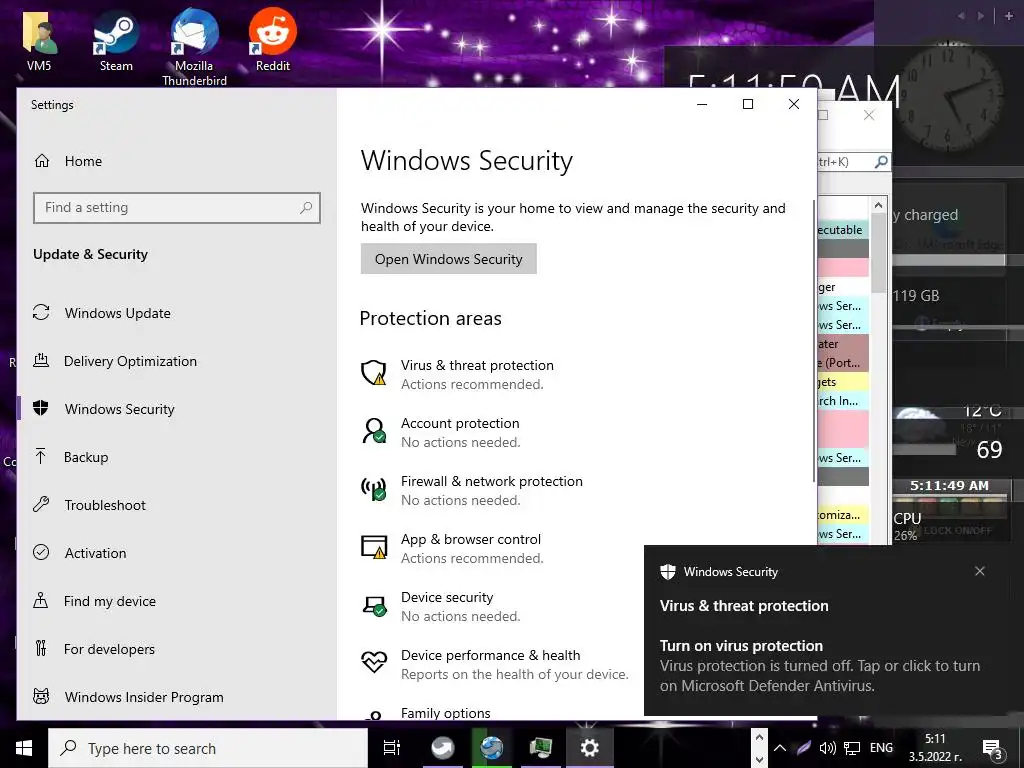This screenshot has height=768, width=1024.
Task: Click the Turn on virus protection notification
Action: (820, 665)
